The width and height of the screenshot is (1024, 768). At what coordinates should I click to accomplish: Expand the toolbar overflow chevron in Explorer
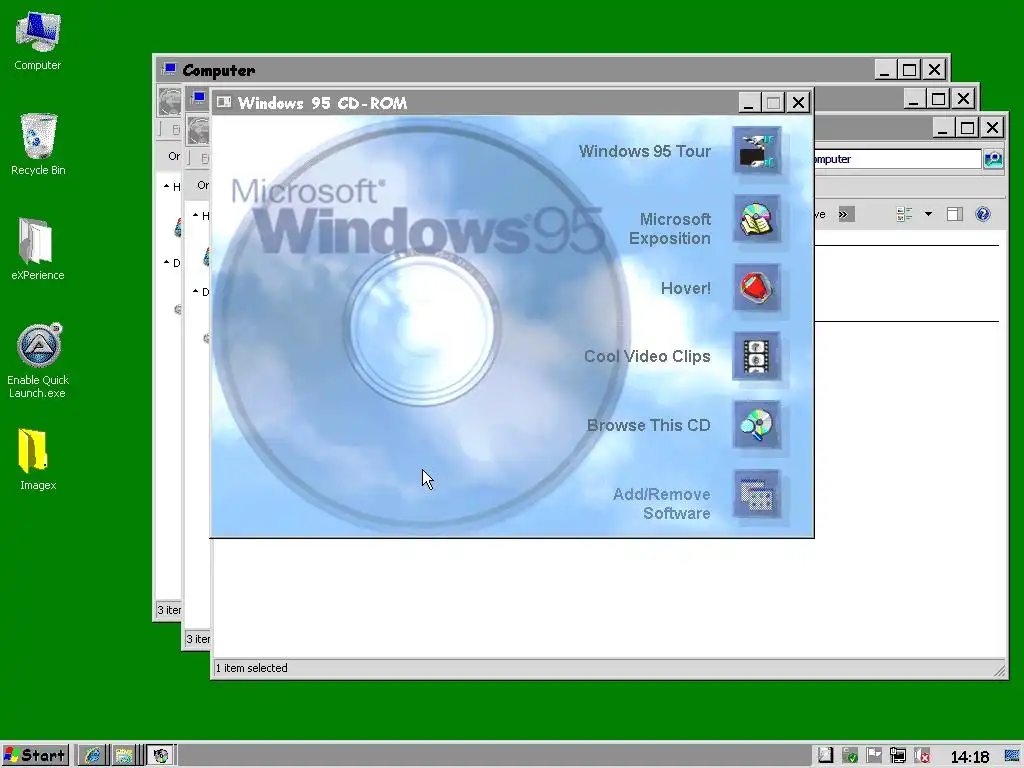click(846, 214)
